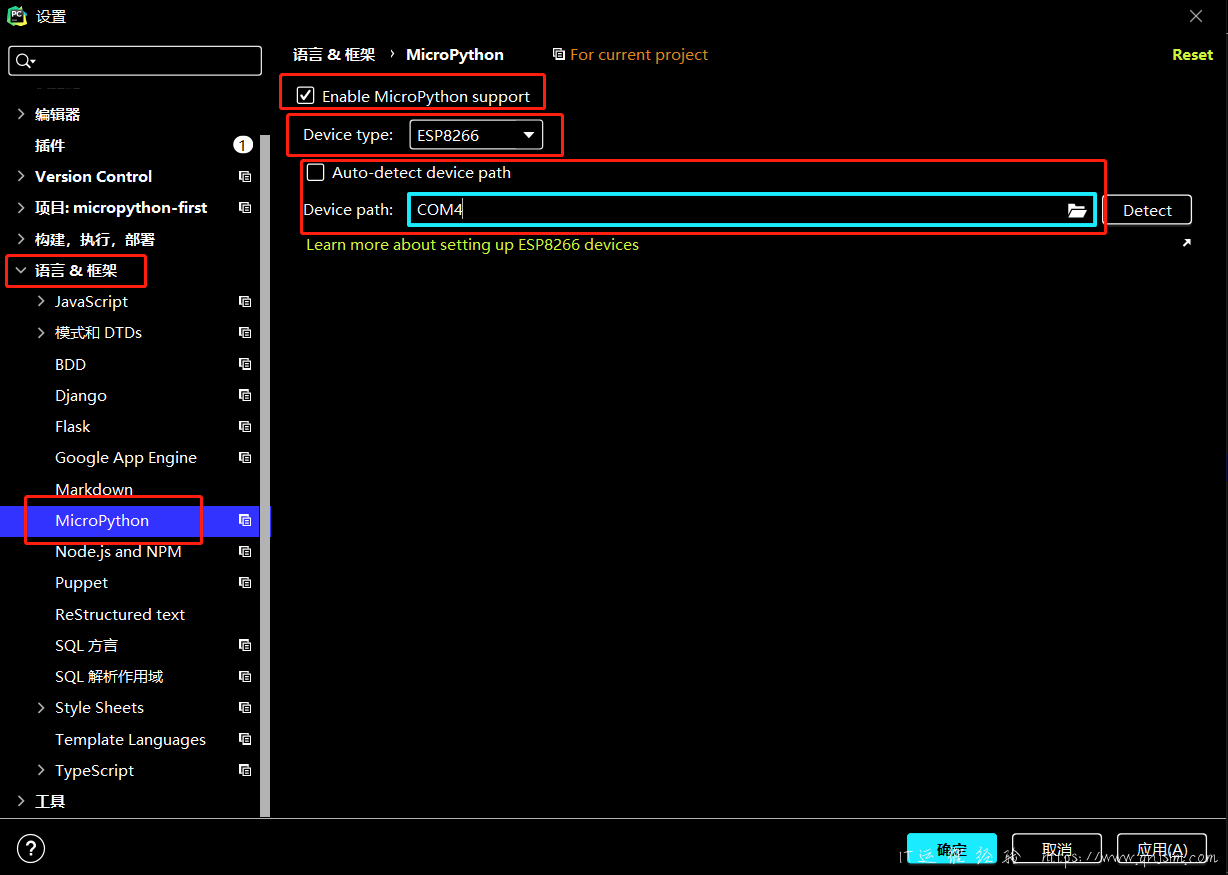The image size is (1228, 875).
Task: Click project-level icon beside JavaScript
Action: [244, 301]
